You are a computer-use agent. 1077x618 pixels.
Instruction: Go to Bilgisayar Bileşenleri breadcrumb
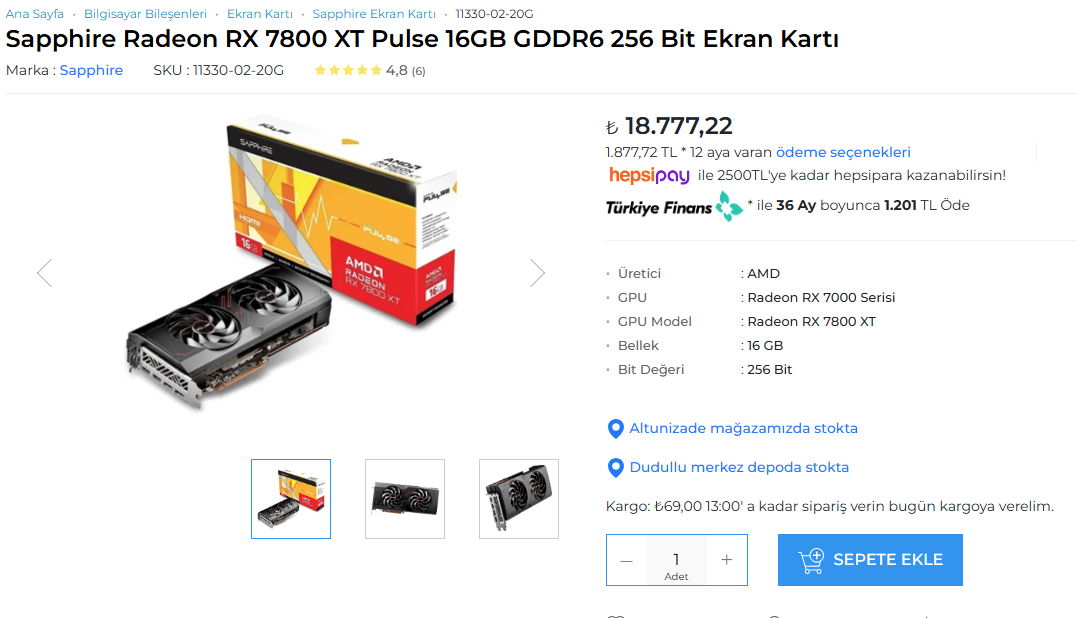145,14
